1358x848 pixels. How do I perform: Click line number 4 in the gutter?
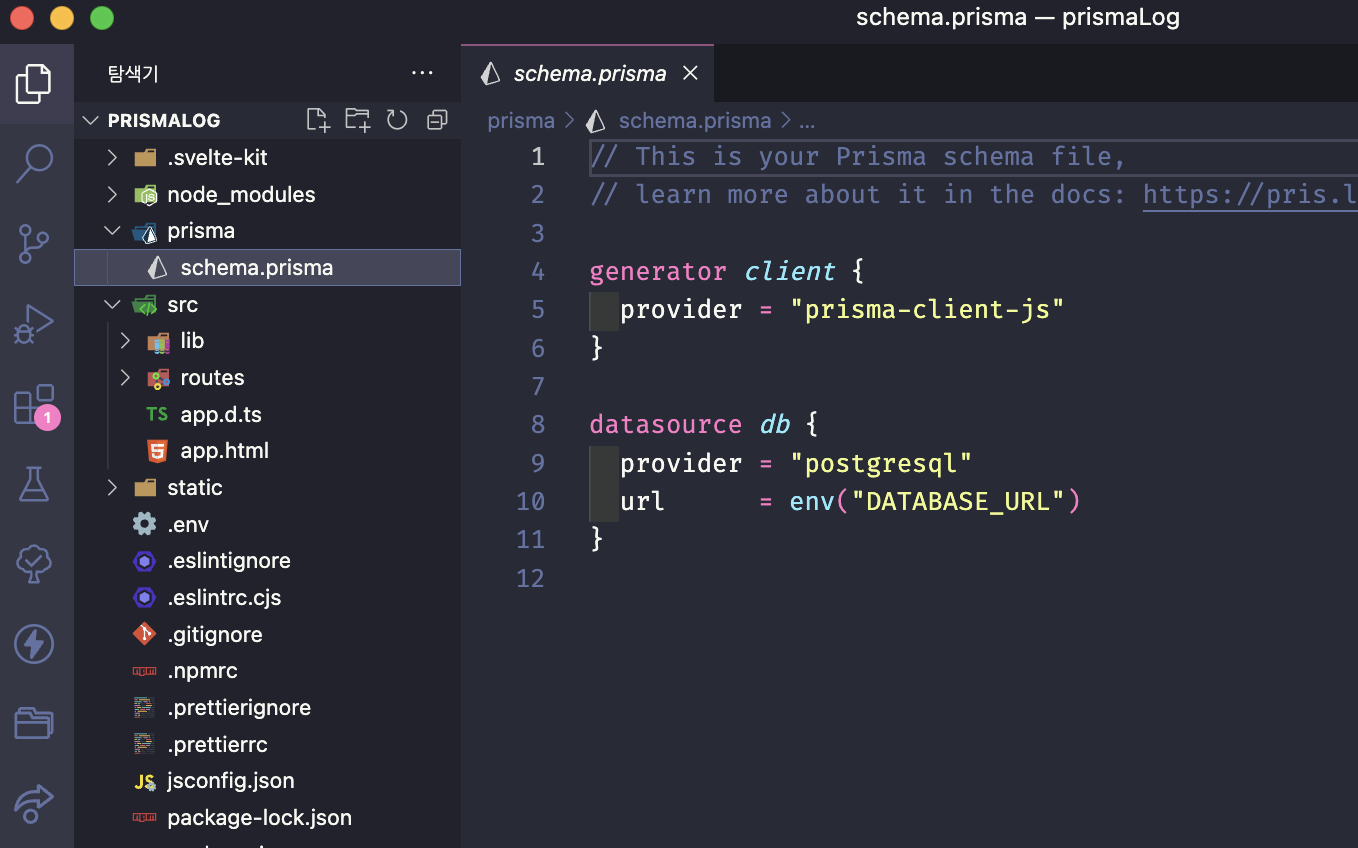[538, 271]
